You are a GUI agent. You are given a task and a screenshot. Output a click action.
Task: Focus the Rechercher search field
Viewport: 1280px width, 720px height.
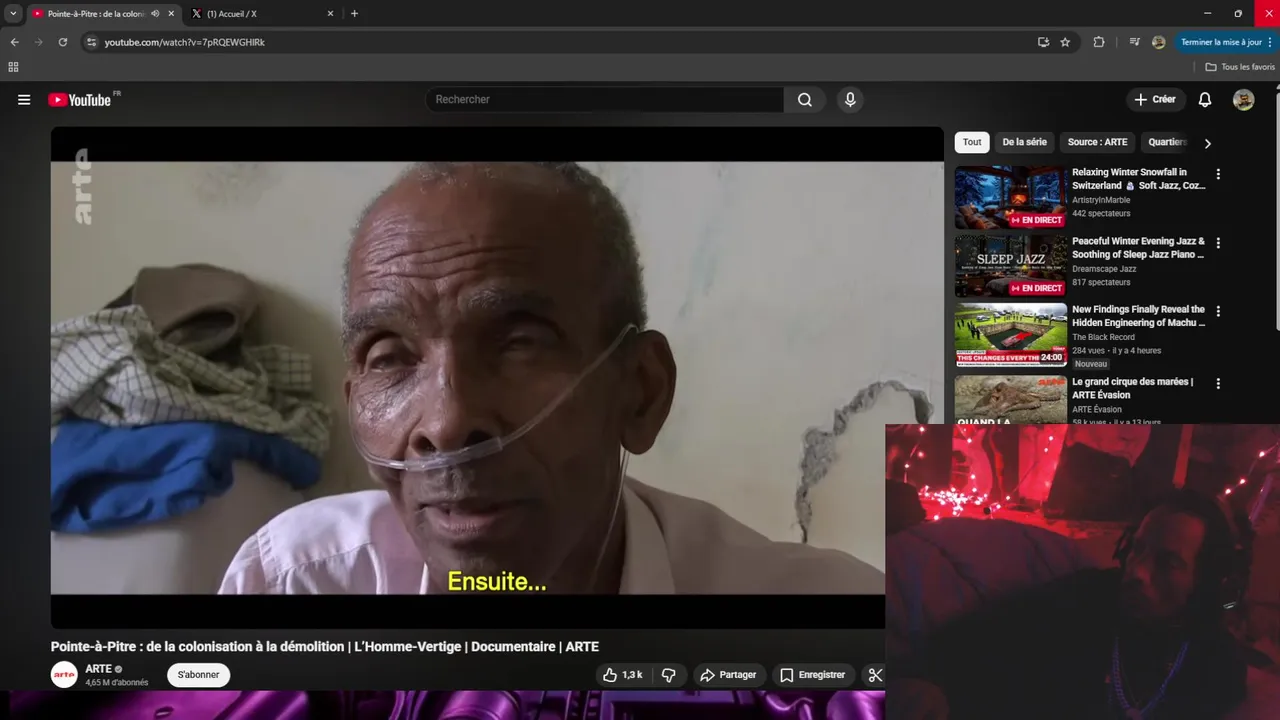coord(605,100)
